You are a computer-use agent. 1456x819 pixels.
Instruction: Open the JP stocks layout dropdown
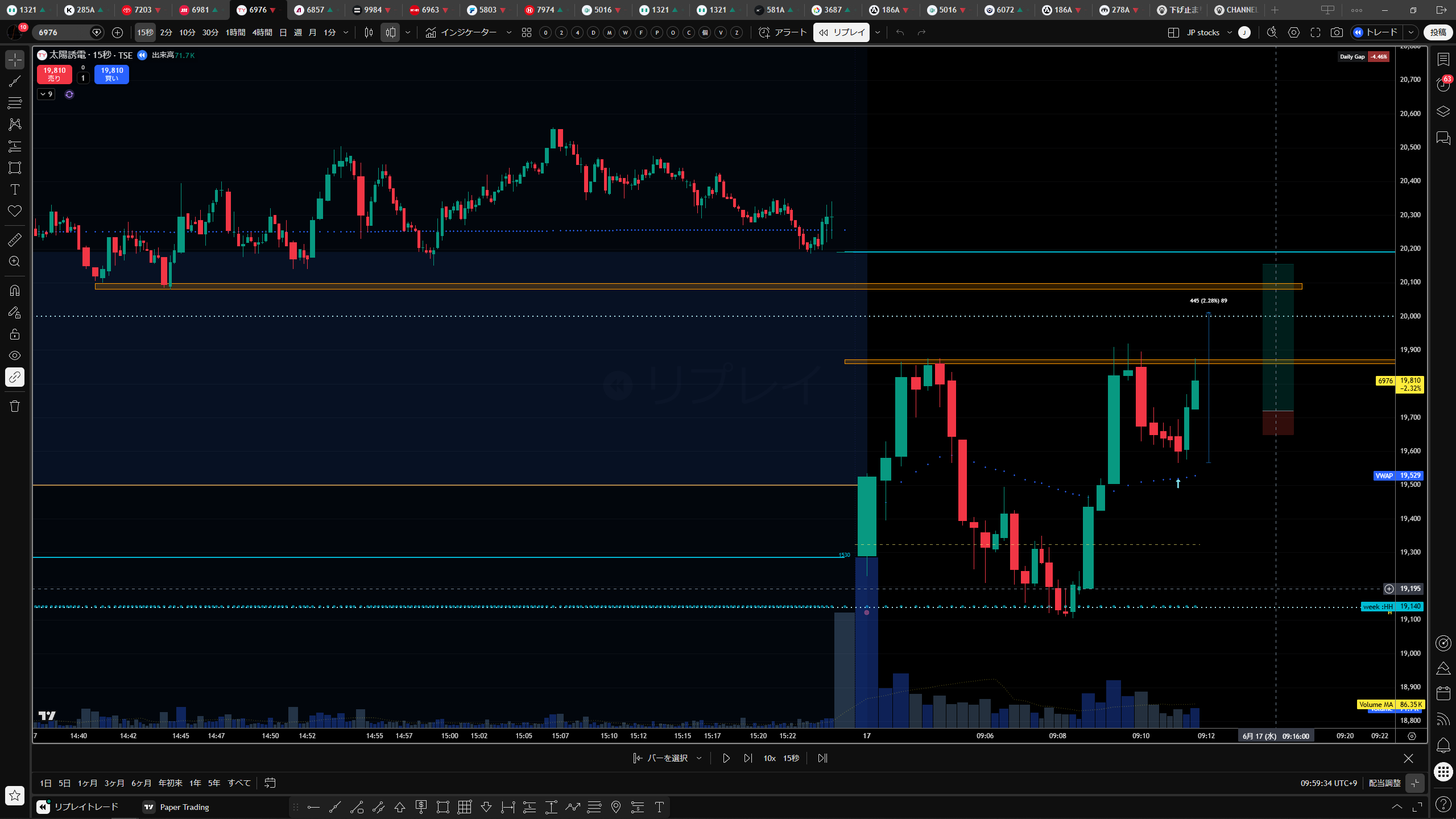tap(1209, 32)
